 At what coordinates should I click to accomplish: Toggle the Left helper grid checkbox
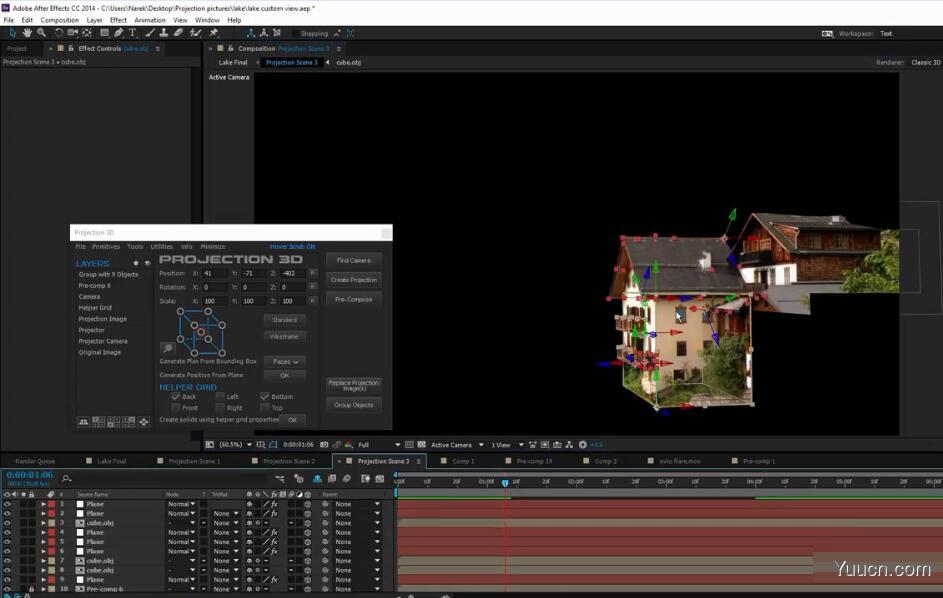point(220,396)
